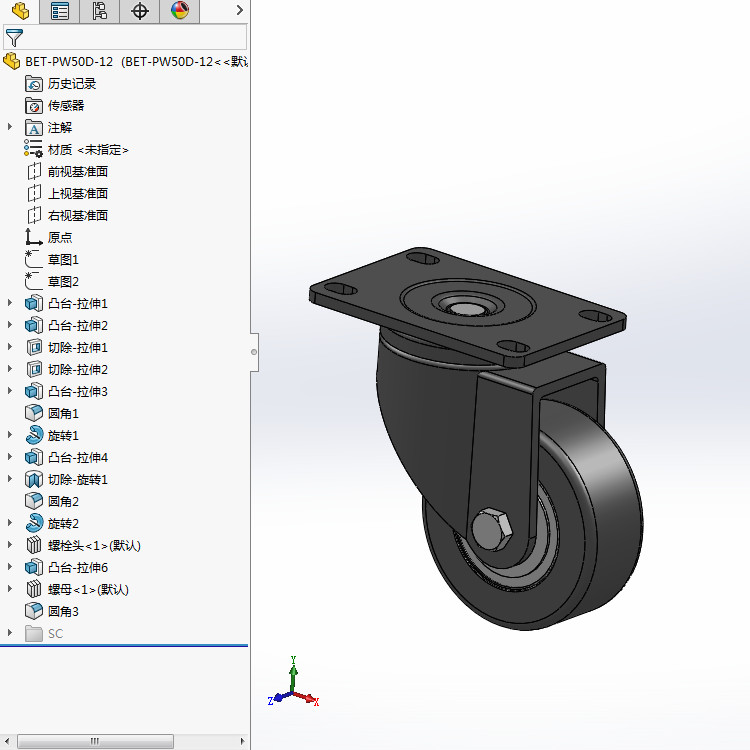750x750 pixels.
Task: Click the 切除-拉伸2 cut icon
Action: coord(34,369)
